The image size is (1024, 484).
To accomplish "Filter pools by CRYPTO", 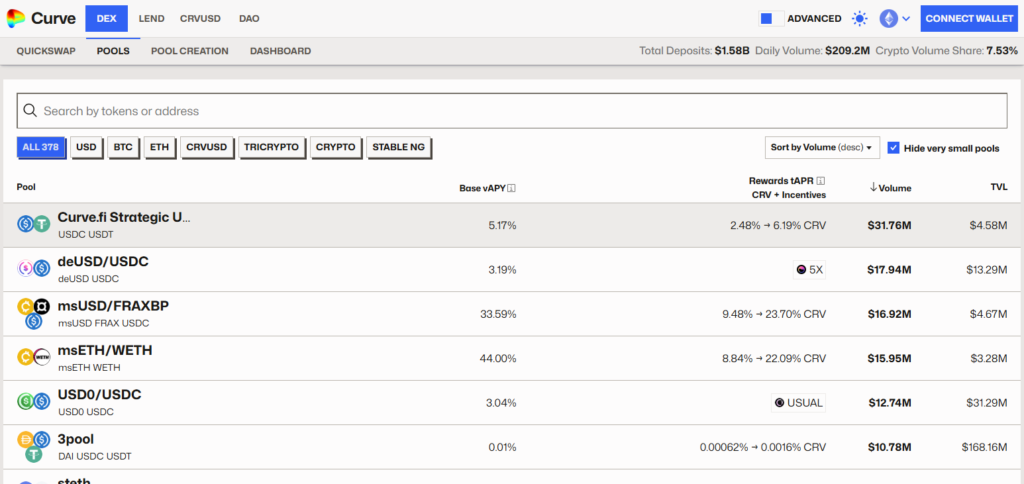I will [336, 147].
